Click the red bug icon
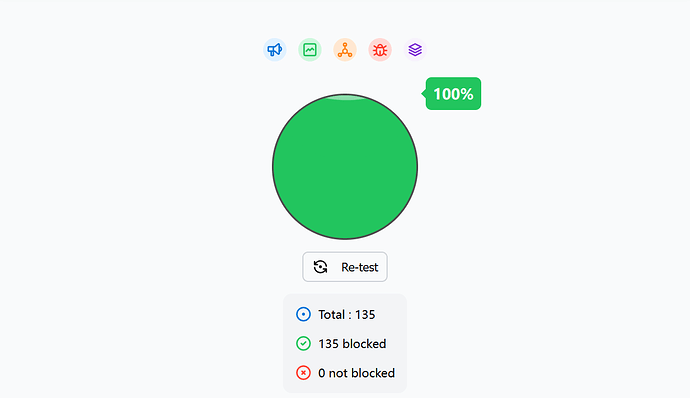Screen dimensions: 690x398 pyautogui.click(x=380, y=50)
